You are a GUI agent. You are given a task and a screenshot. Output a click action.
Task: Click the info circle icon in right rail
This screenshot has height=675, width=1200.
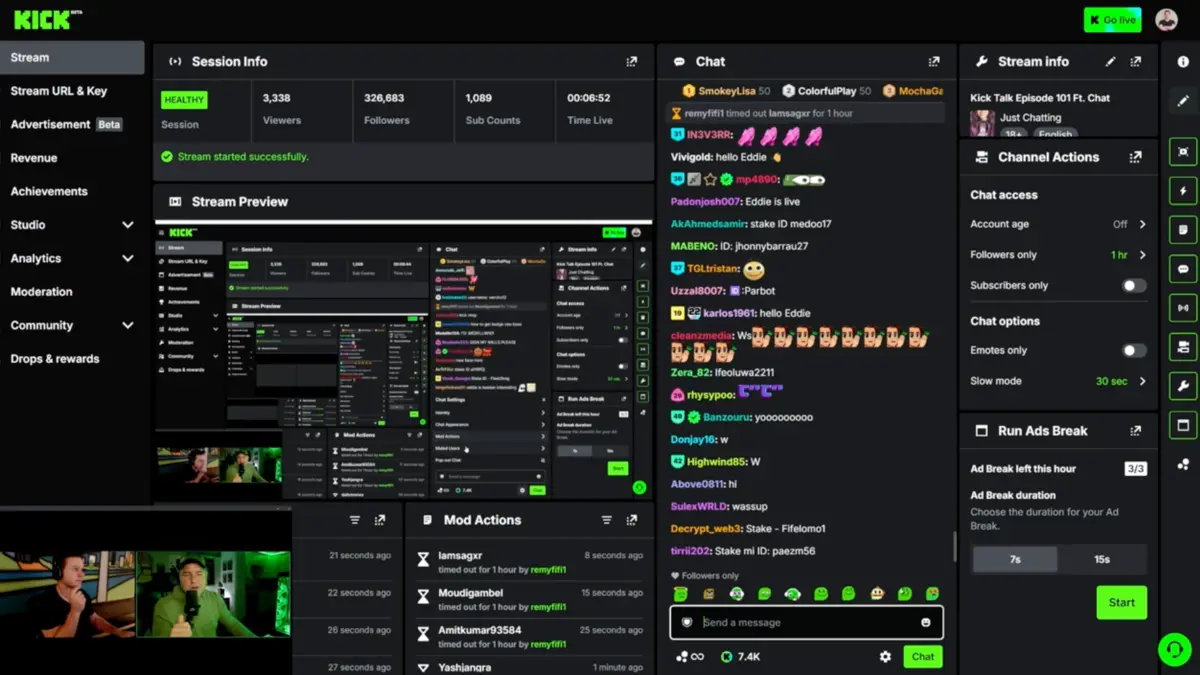(x=1183, y=62)
